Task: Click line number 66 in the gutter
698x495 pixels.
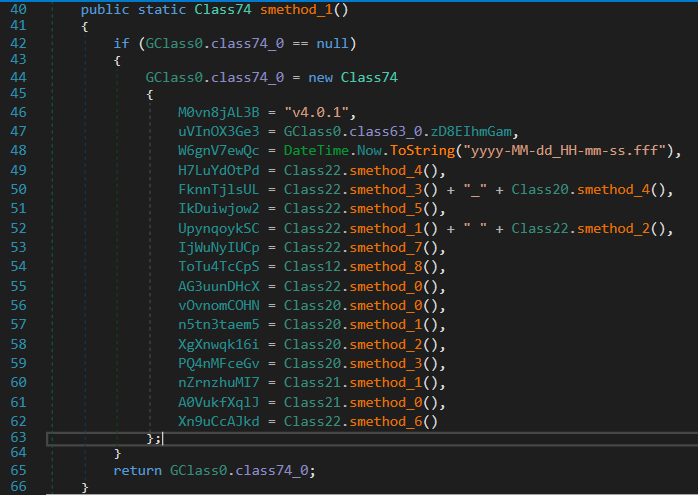Action: 18,487
